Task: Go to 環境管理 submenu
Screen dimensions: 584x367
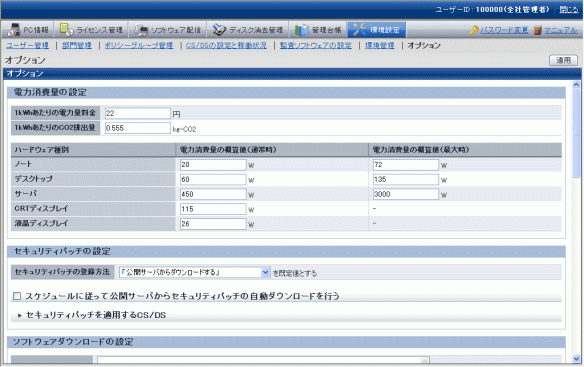Action: (380, 45)
